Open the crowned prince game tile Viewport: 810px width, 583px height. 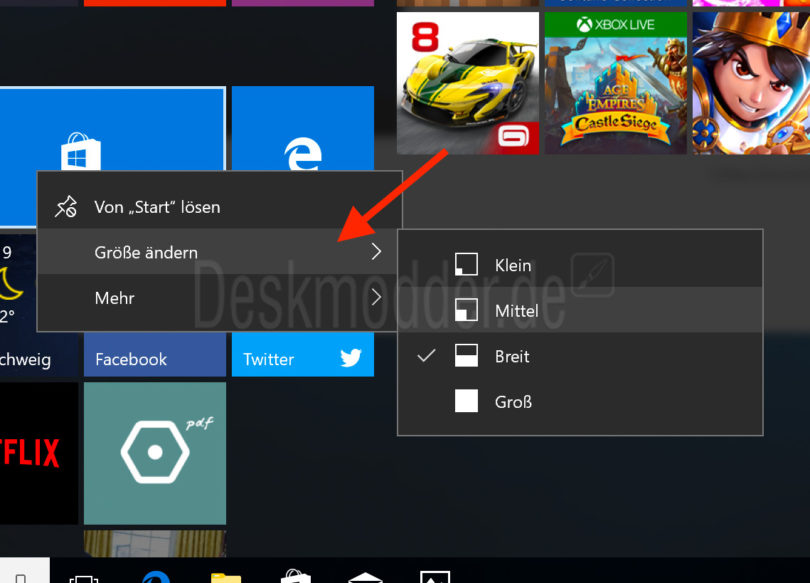point(751,83)
